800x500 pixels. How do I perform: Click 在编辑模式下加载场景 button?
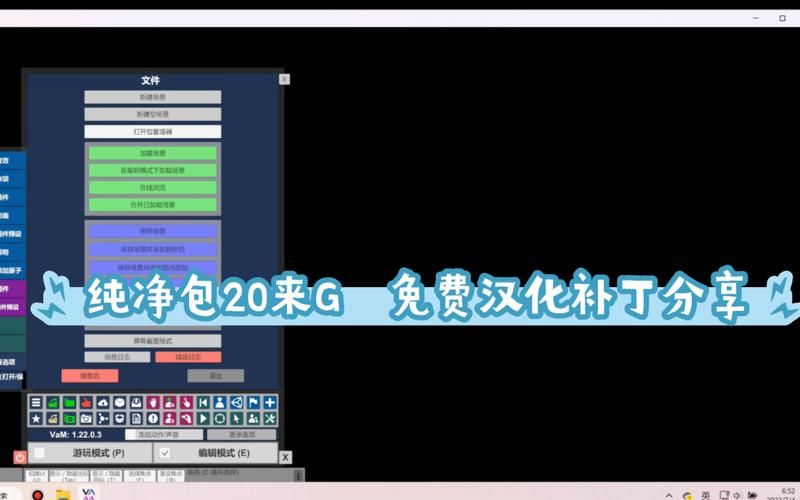click(x=153, y=170)
